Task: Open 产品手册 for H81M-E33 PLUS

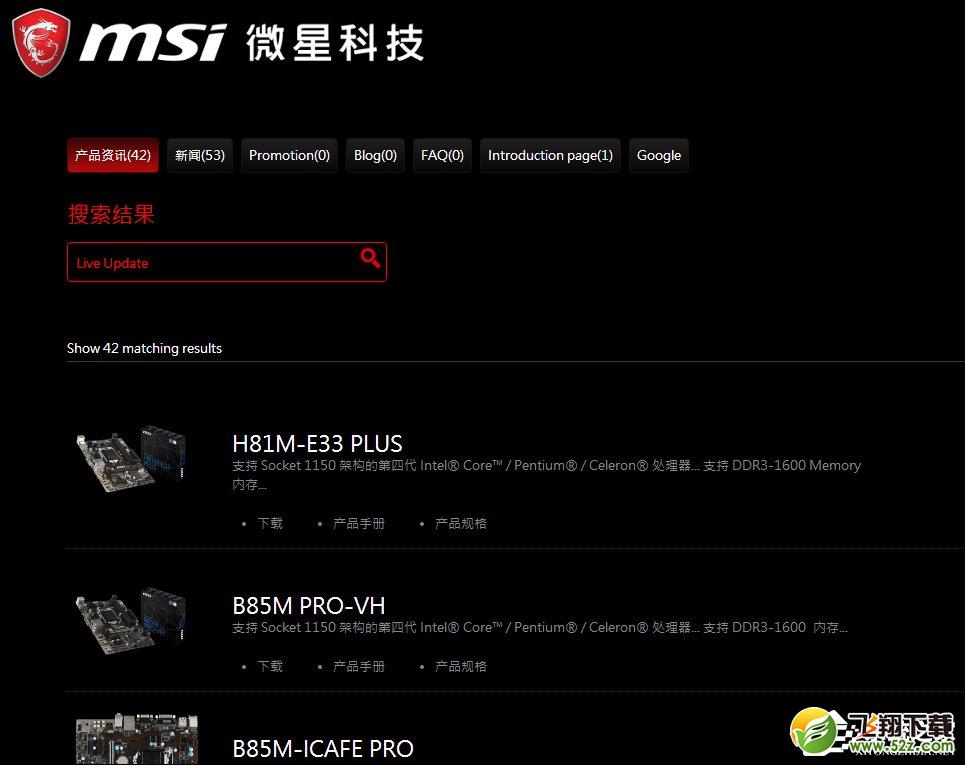Action: (x=359, y=523)
